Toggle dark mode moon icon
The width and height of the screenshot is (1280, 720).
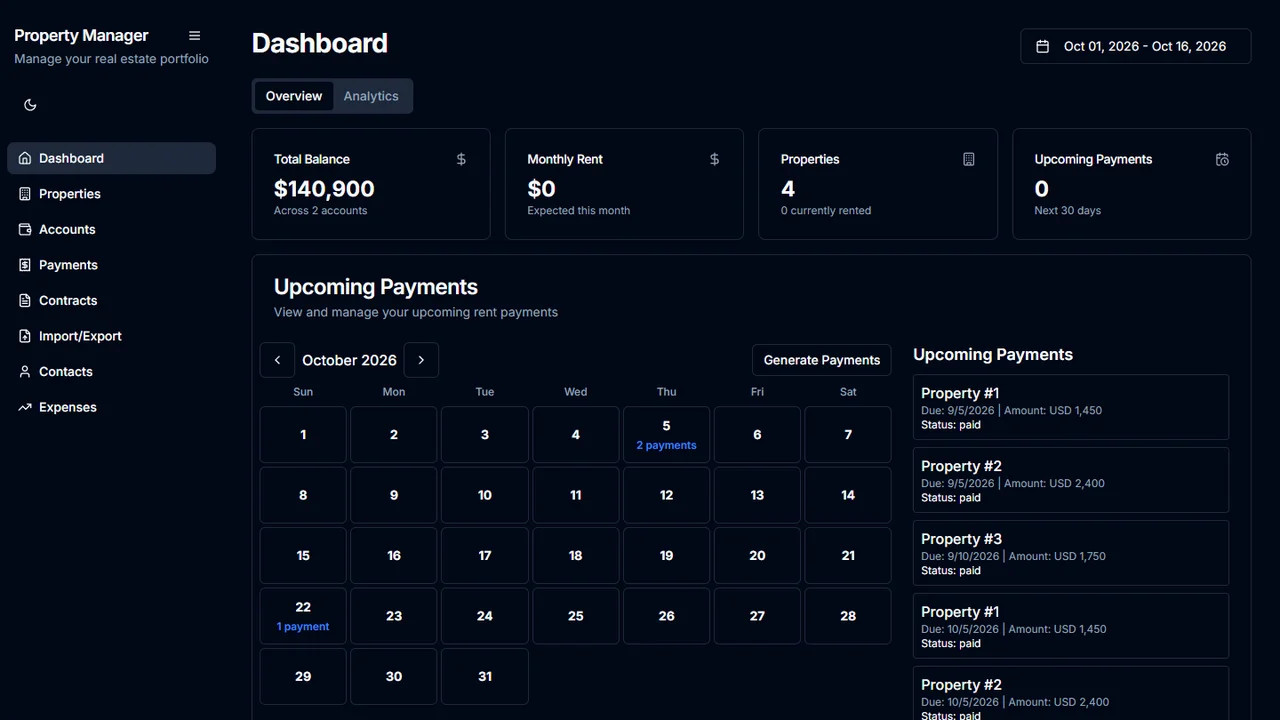coord(30,105)
